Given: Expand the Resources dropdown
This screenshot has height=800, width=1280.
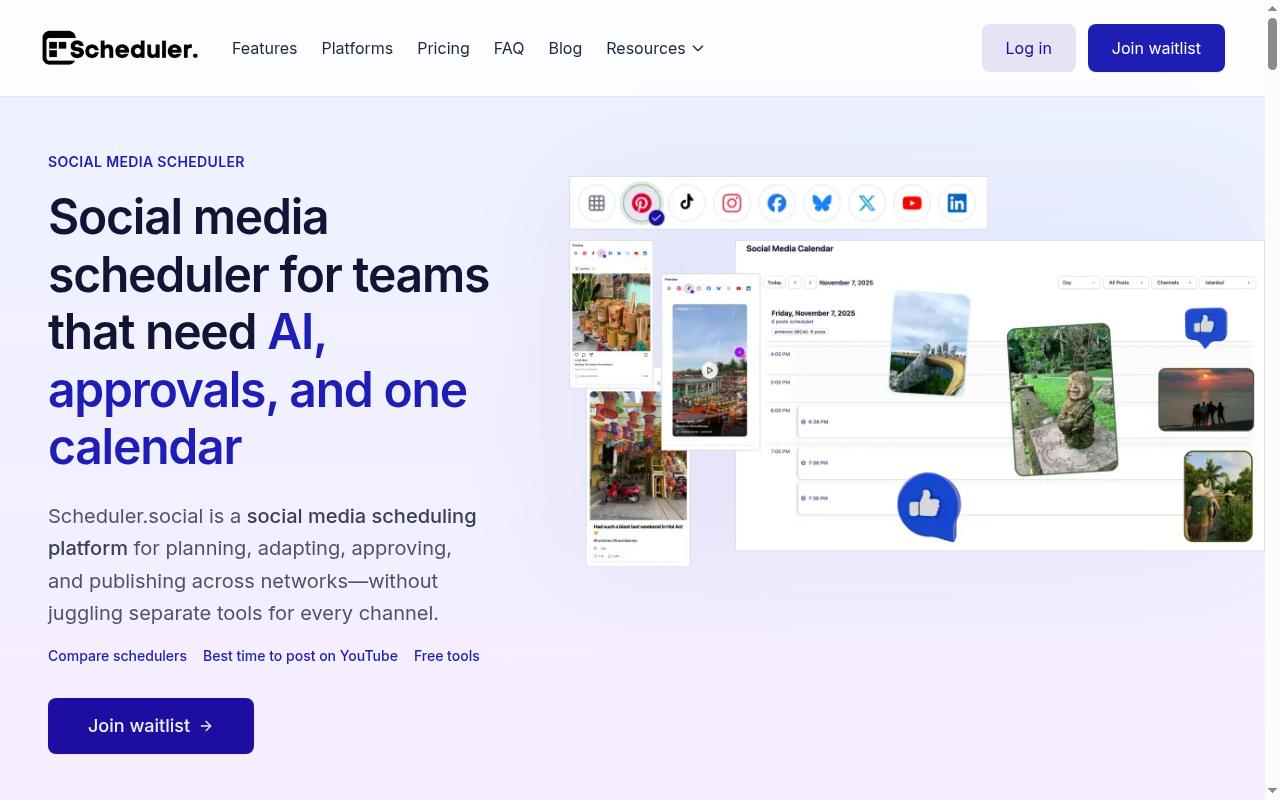Looking at the screenshot, I should click(655, 48).
